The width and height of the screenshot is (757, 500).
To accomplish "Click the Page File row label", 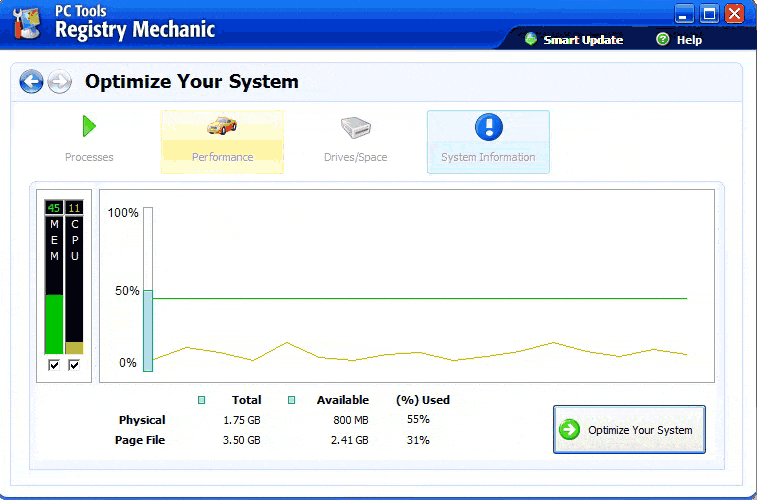I will click(x=140, y=440).
